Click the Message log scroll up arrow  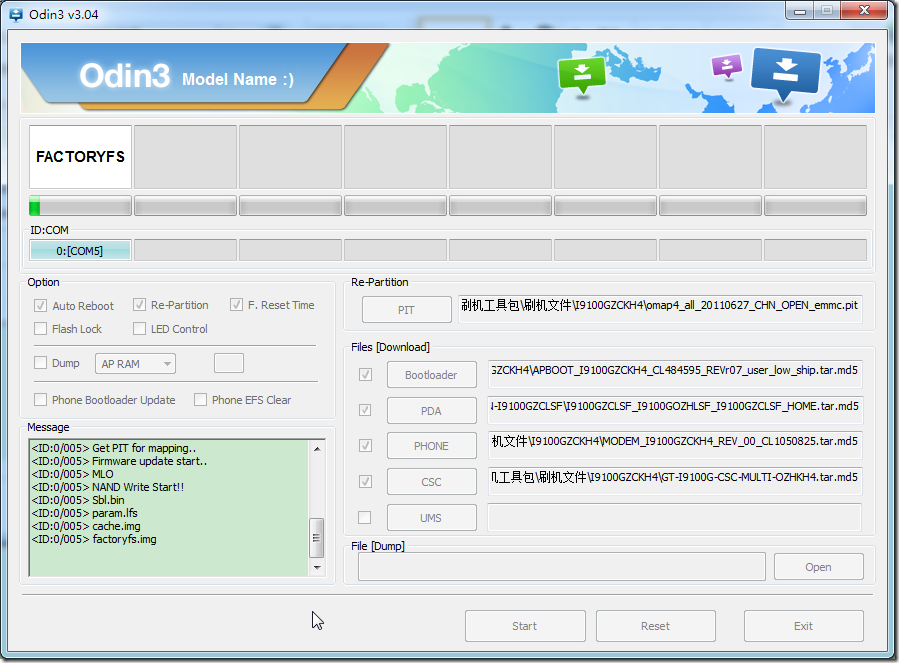click(316, 449)
